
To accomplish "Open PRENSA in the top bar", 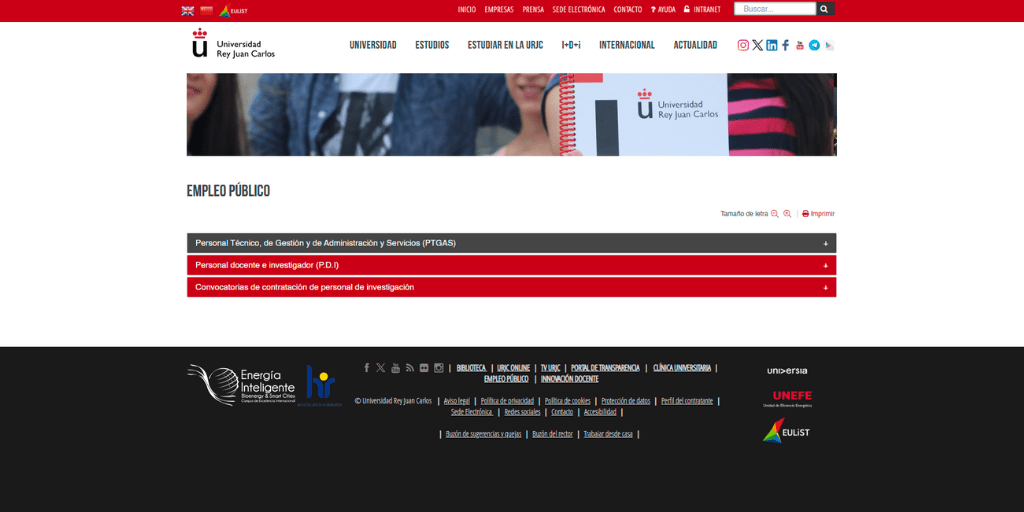I will (533, 10).
